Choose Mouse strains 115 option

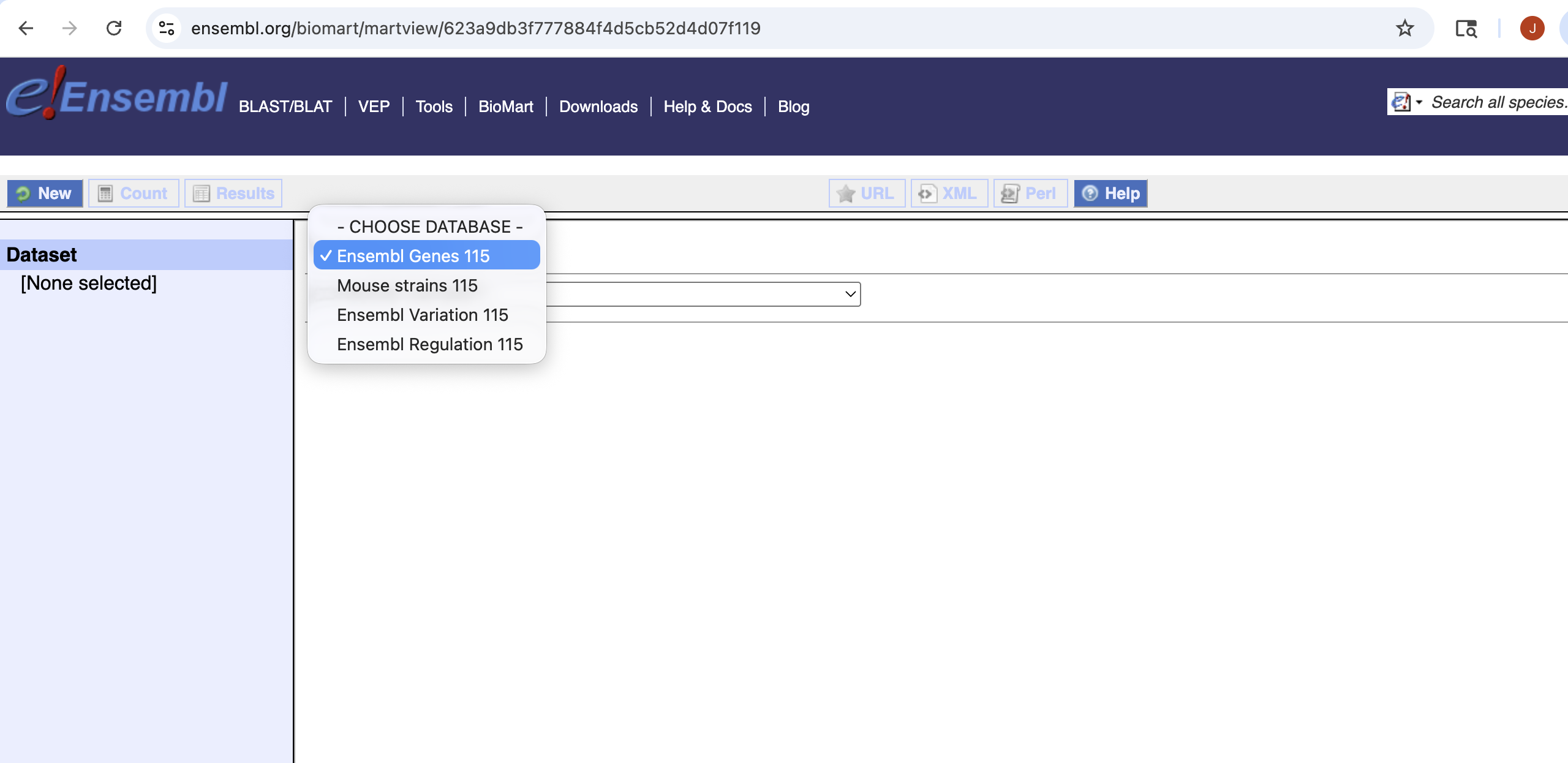coord(407,285)
